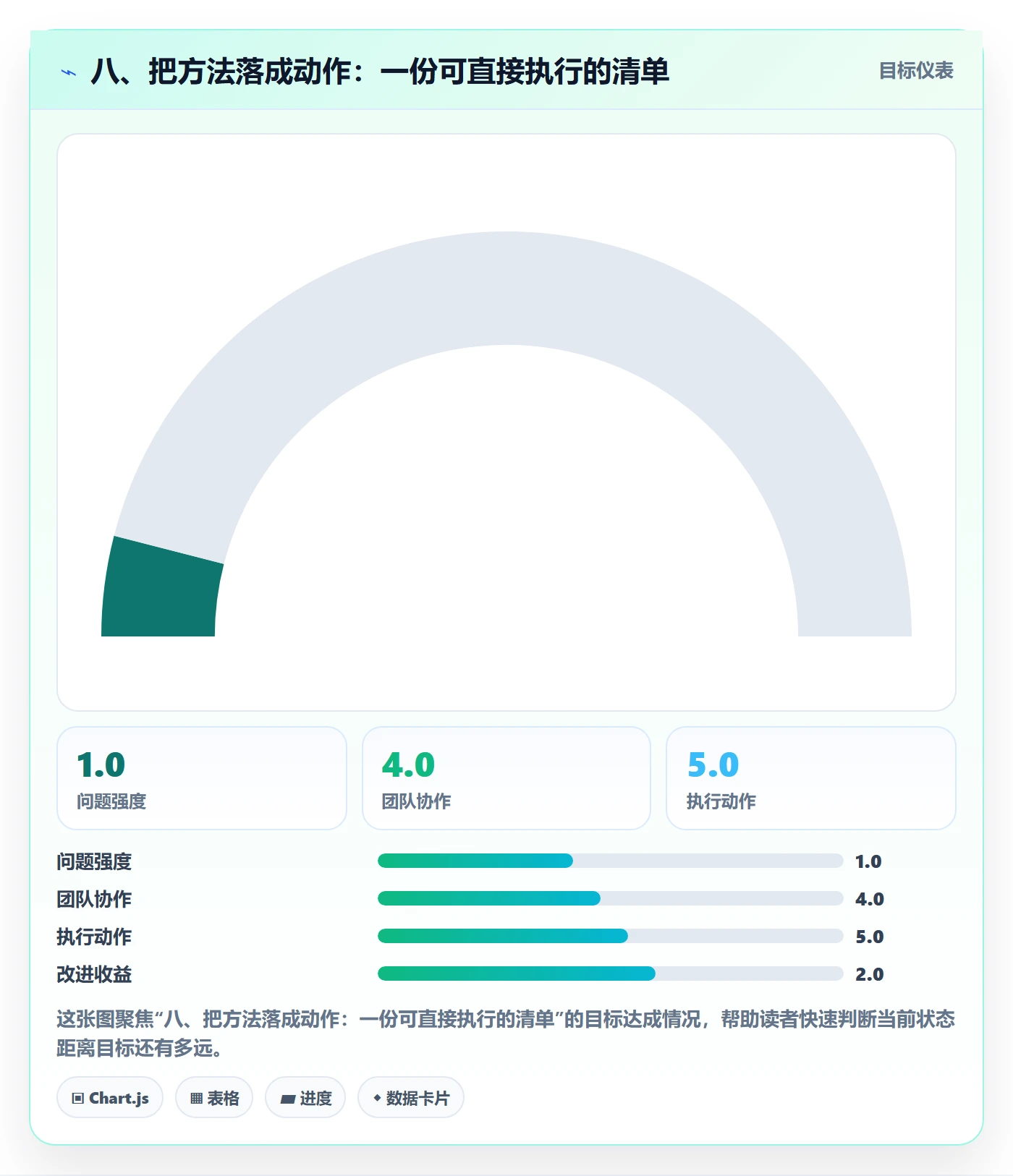Click the 改进收益 row label
1013x1176 pixels.
[94, 974]
